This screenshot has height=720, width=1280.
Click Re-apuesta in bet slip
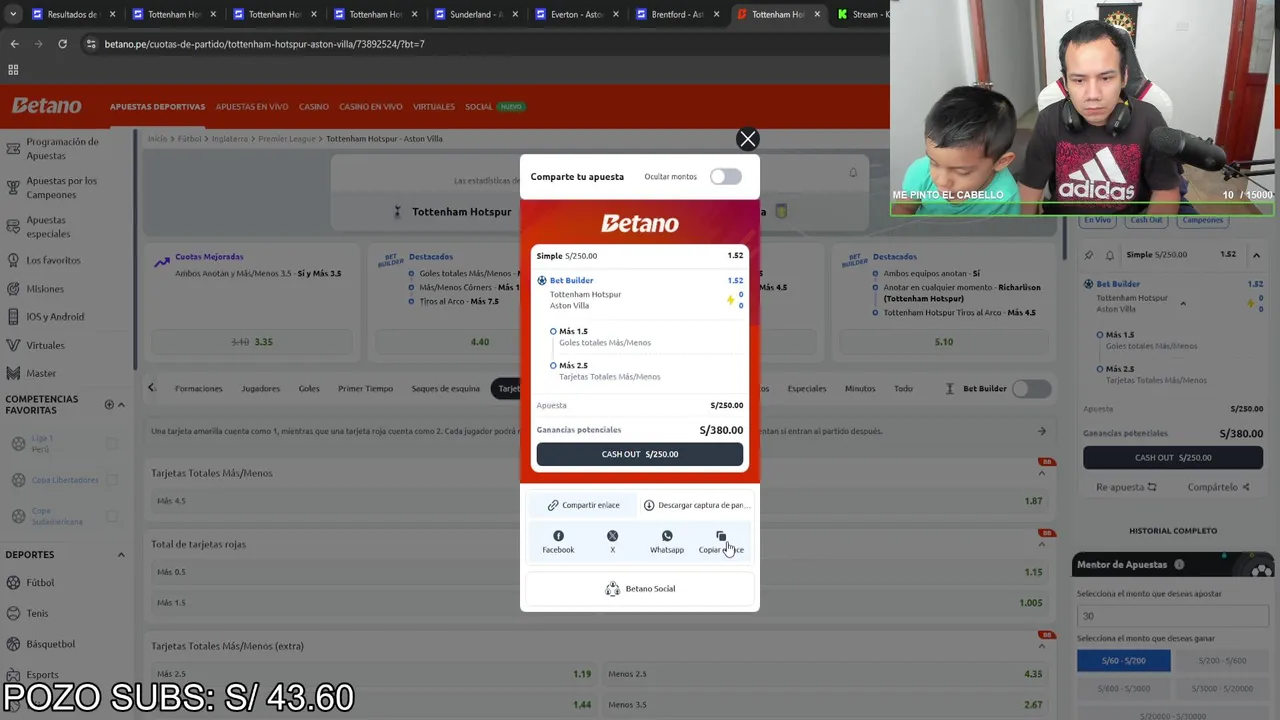tap(1126, 487)
